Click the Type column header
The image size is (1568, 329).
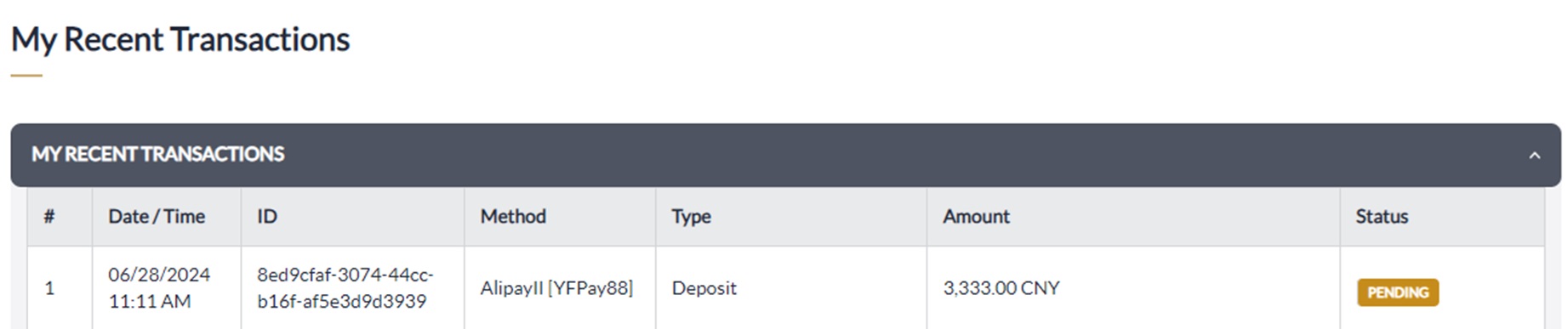[x=691, y=217]
